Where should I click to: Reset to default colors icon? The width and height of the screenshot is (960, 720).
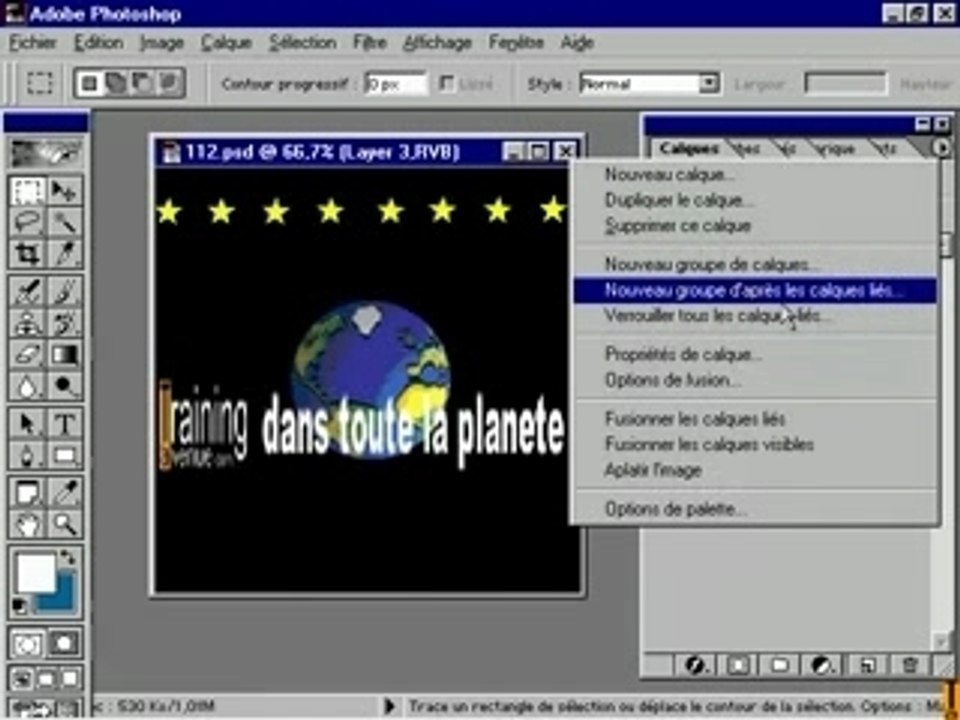20,606
